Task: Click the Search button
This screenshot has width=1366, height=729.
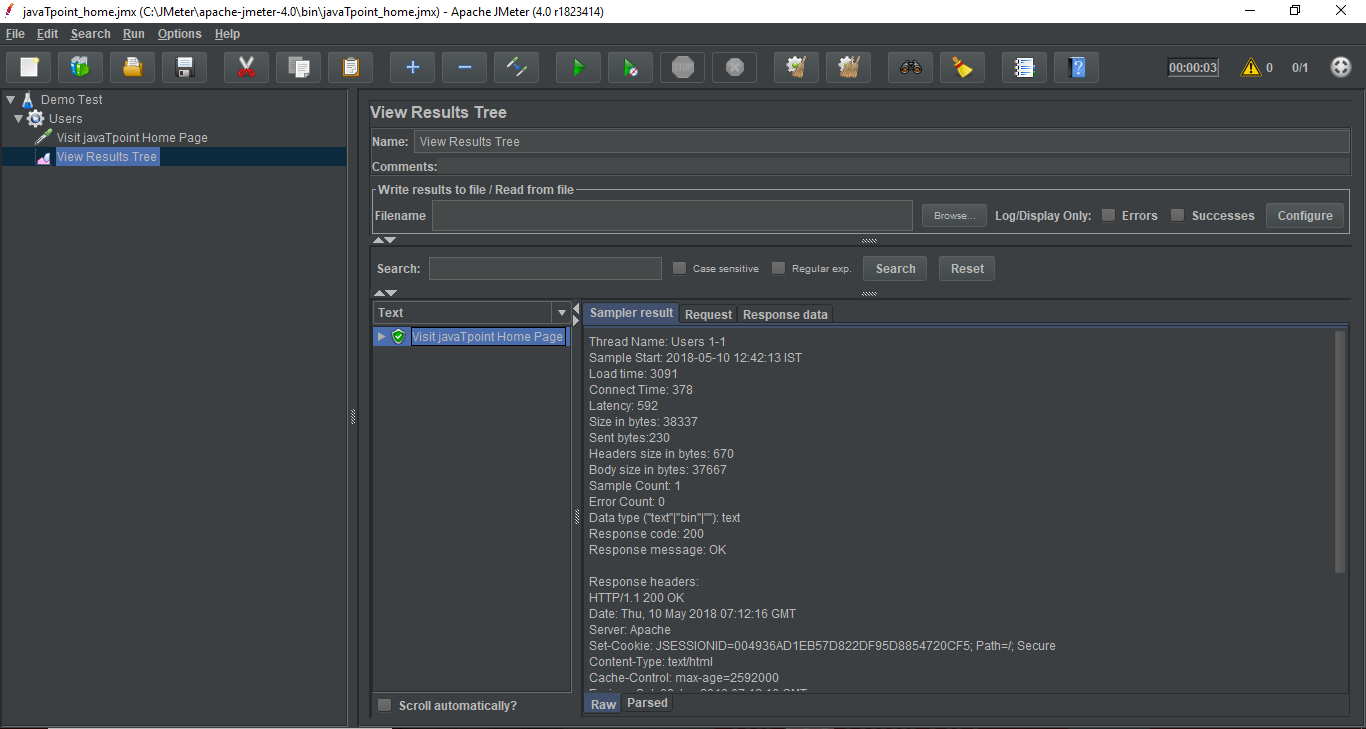Action: pos(895,268)
